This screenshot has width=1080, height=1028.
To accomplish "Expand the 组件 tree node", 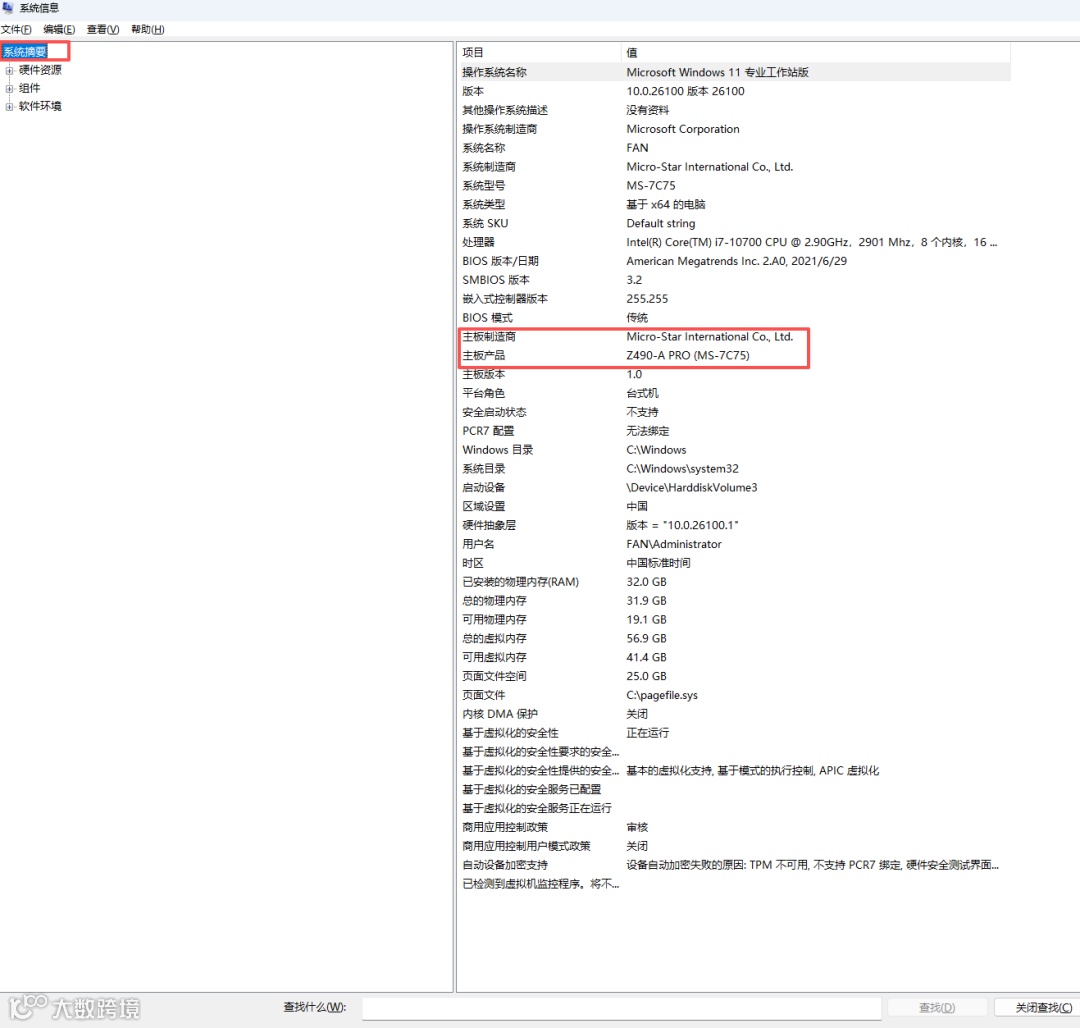I will click(9, 88).
